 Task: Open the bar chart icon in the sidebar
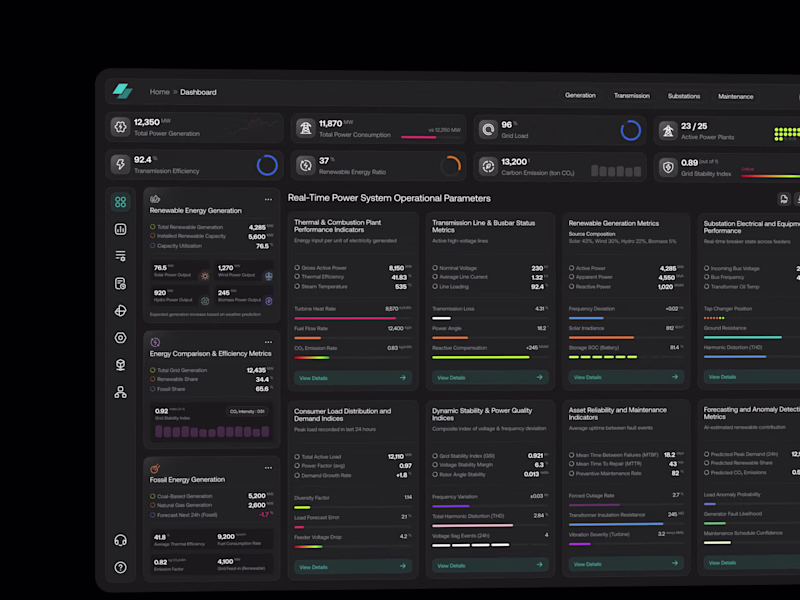[120, 229]
